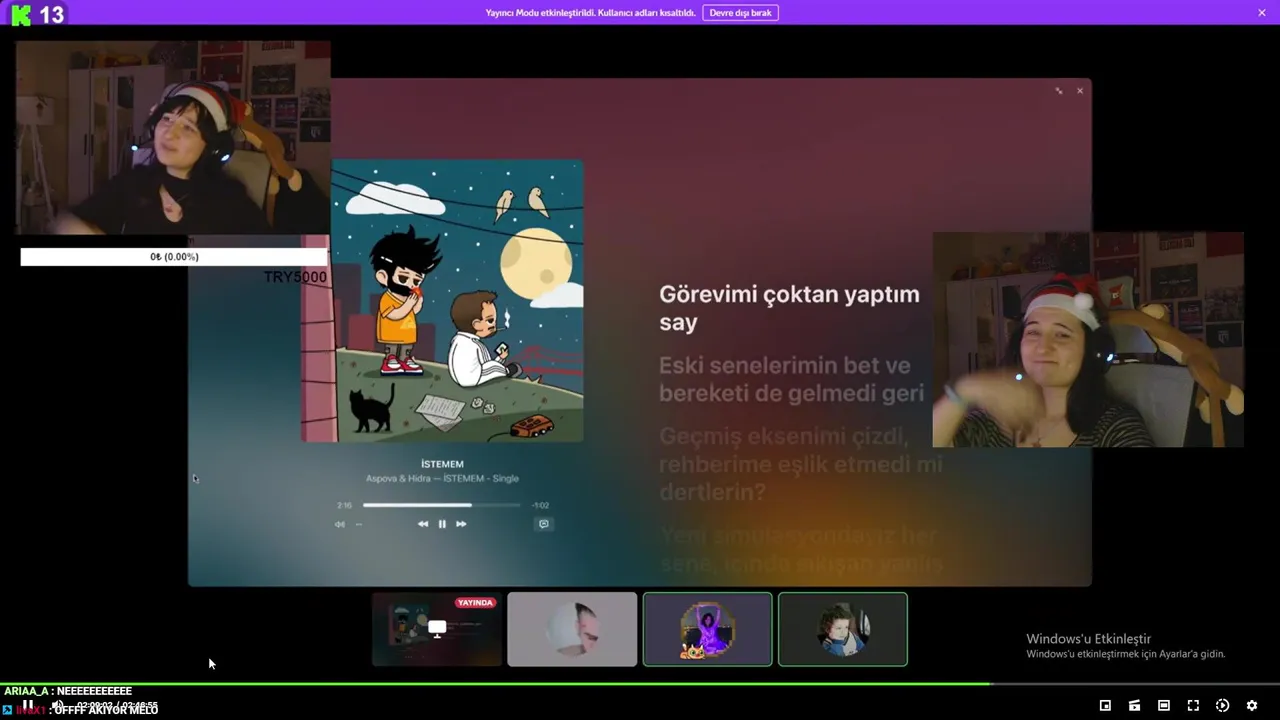The height and width of the screenshot is (720, 1280).
Task: Select the second participant thumbnail with white avatar
Action: [572, 629]
